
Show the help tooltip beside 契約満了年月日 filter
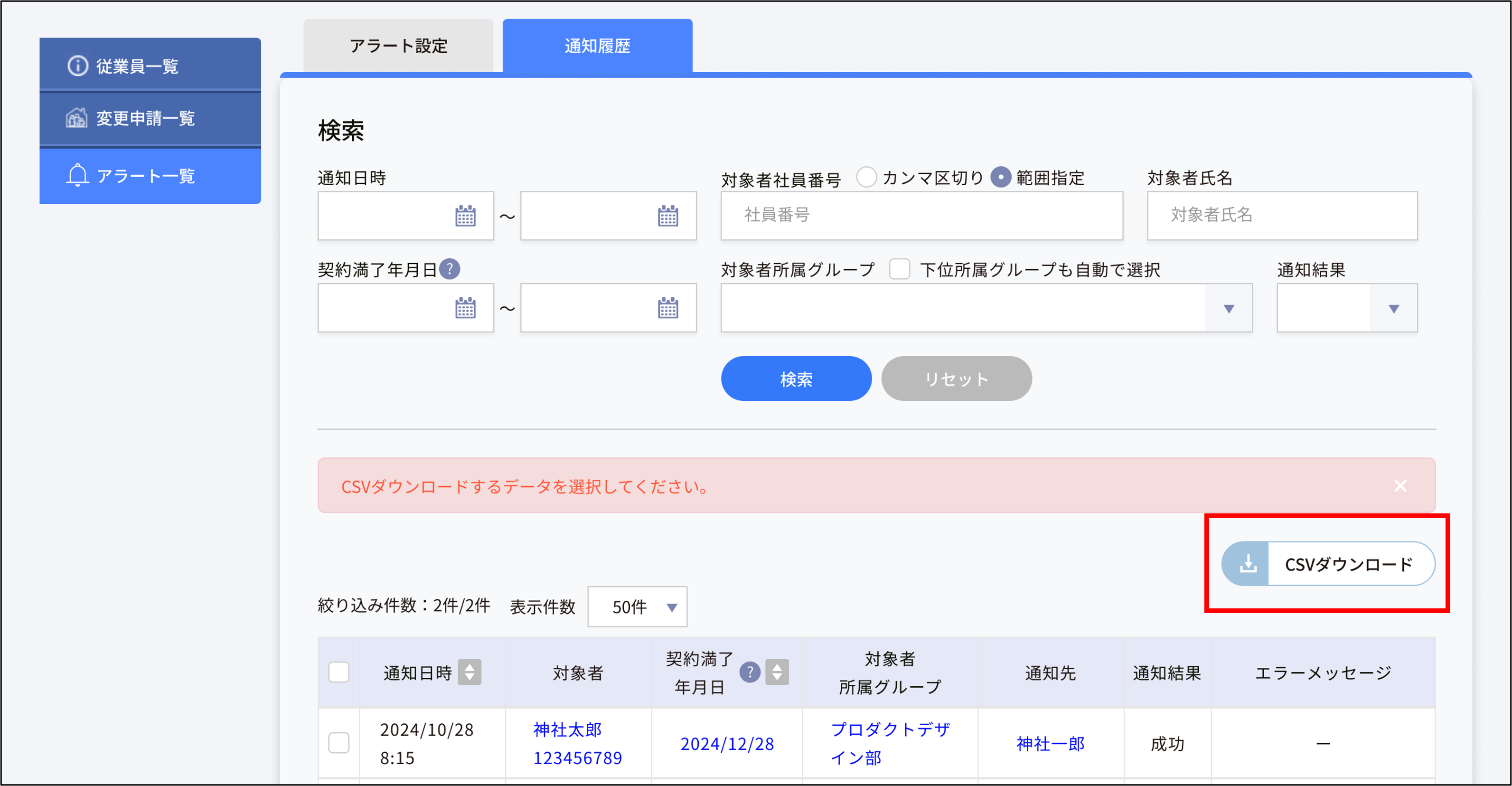[450, 269]
